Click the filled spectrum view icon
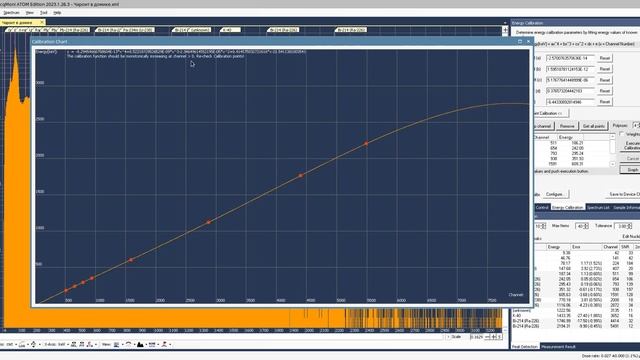Screen dimensions: 640x360 pos(140,345)
